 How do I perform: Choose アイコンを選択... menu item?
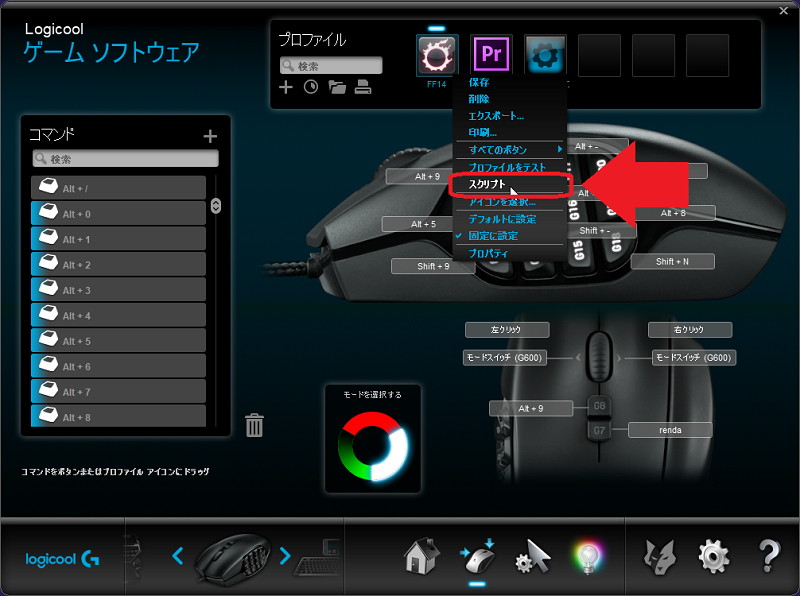[x=502, y=202]
